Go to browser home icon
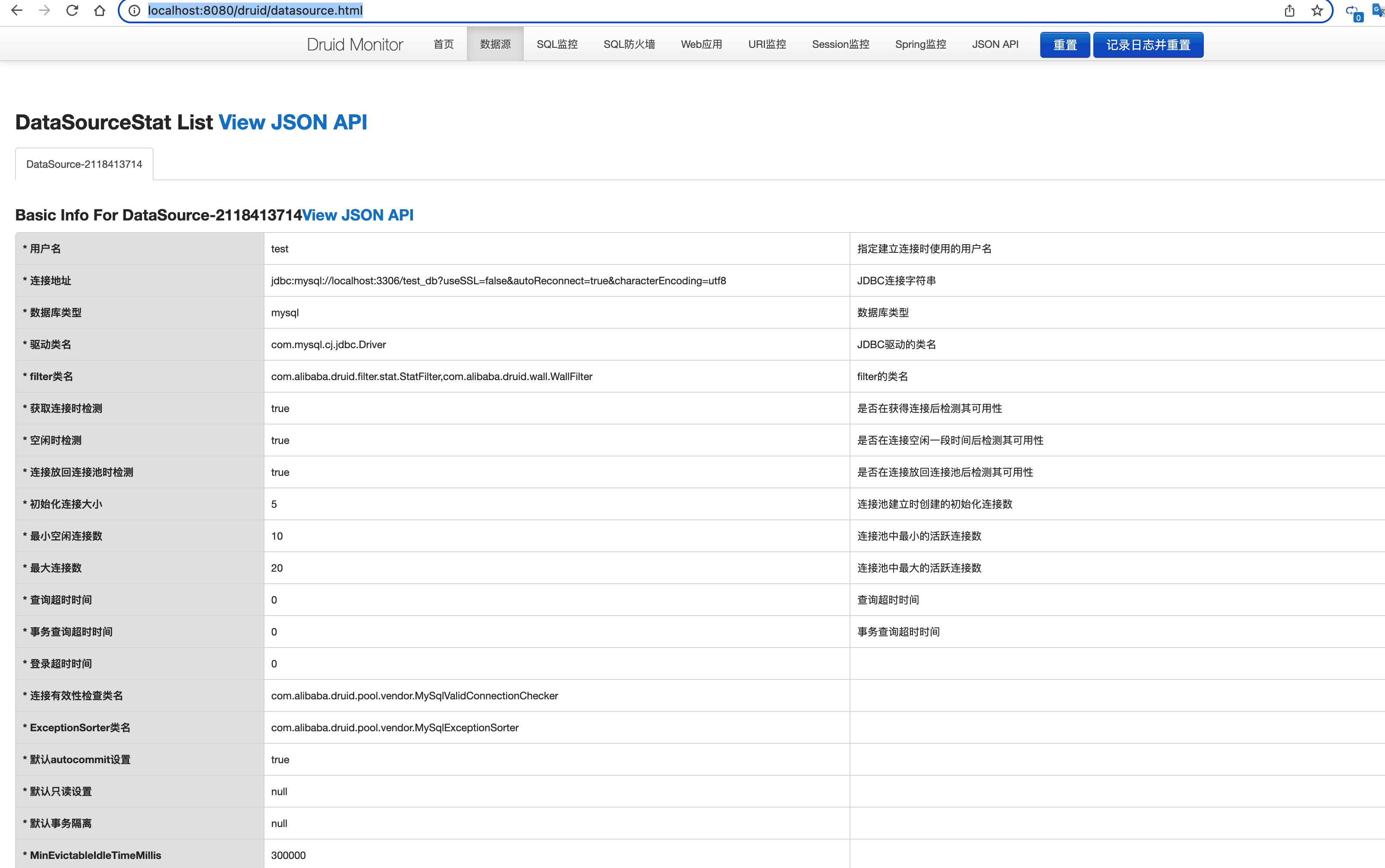1385x868 pixels. [x=99, y=10]
